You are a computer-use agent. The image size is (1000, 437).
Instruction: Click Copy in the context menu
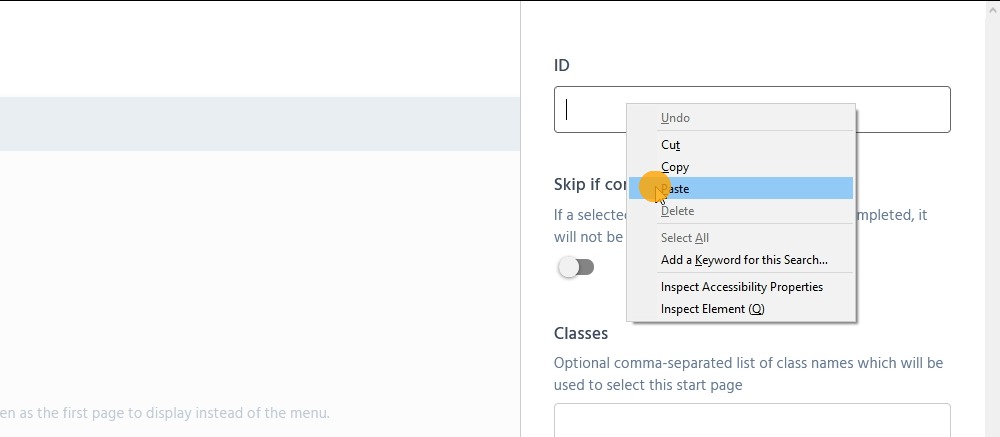(x=675, y=167)
